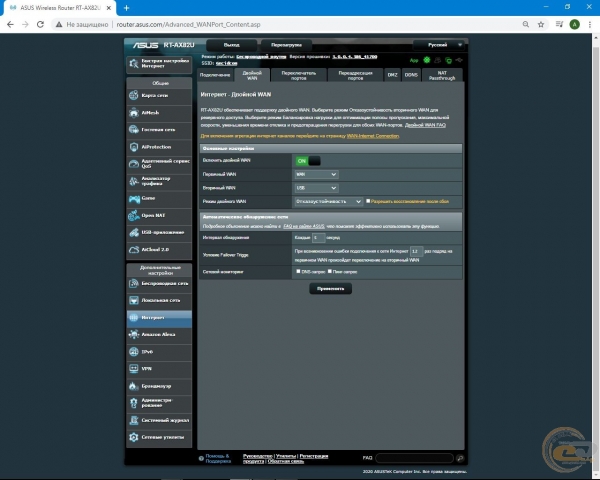
Task: Switch to the Connection tab
Action: (x=215, y=75)
